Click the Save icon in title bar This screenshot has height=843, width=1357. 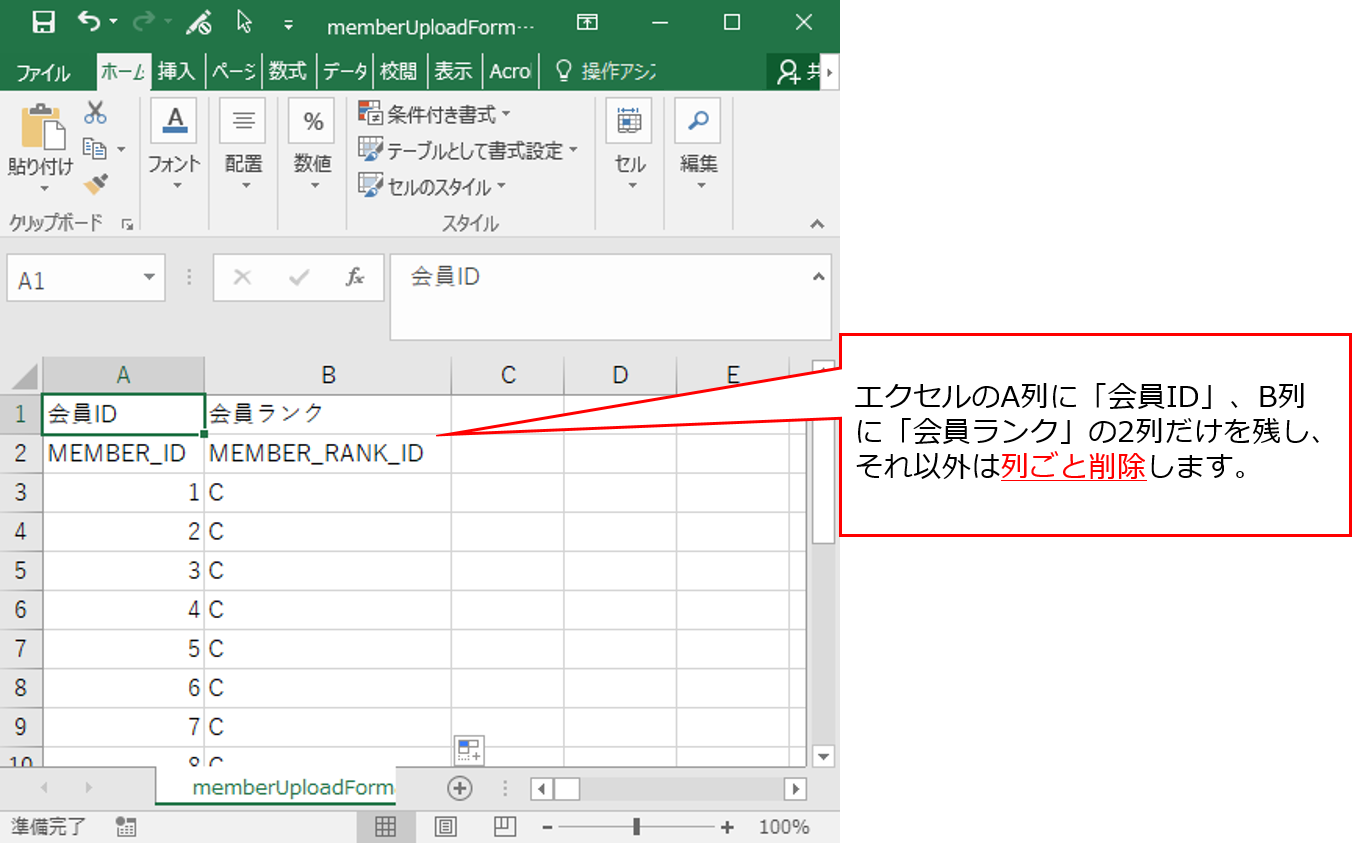(43, 22)
